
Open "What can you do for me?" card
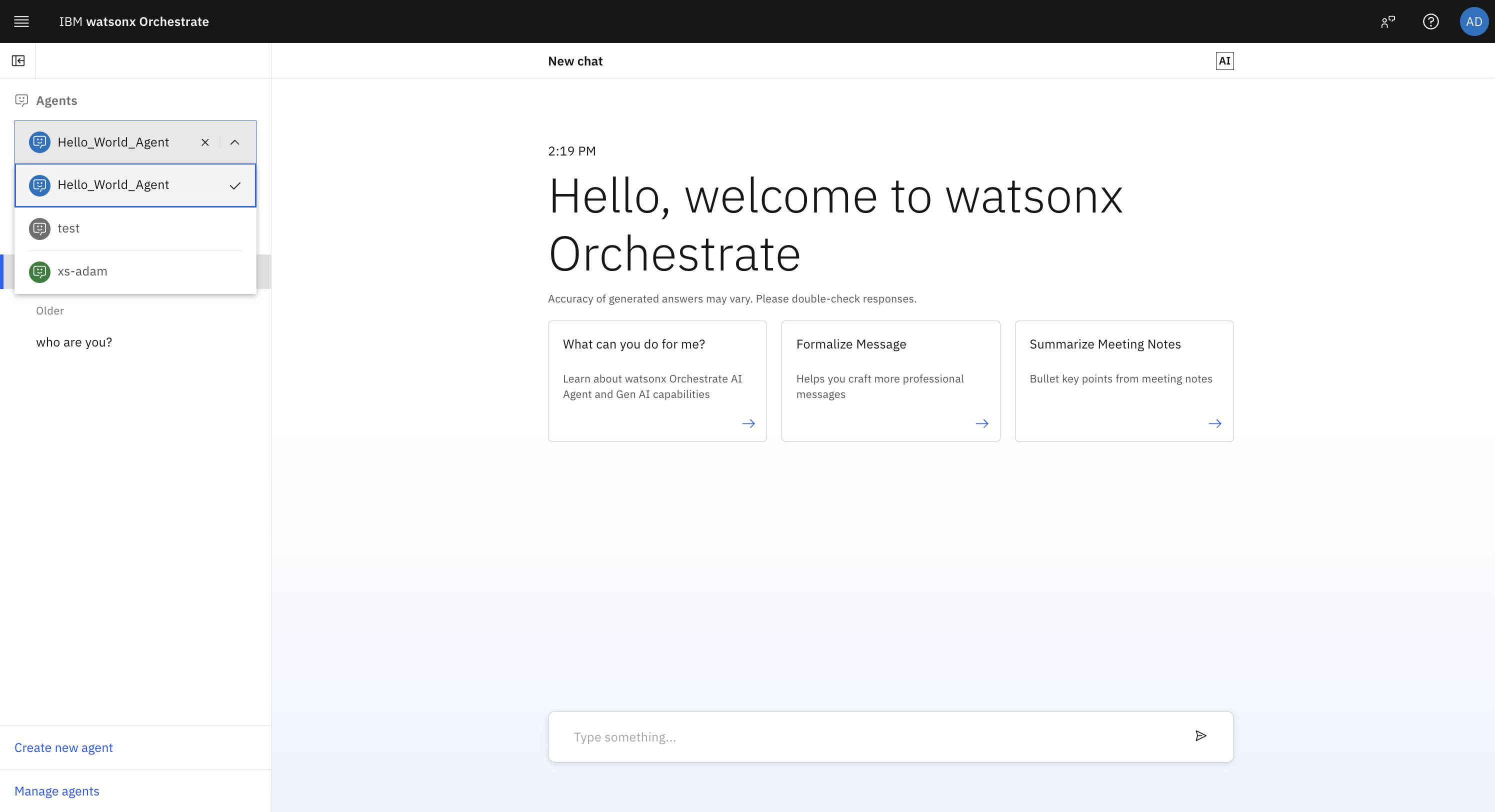[x=657, y=381]
